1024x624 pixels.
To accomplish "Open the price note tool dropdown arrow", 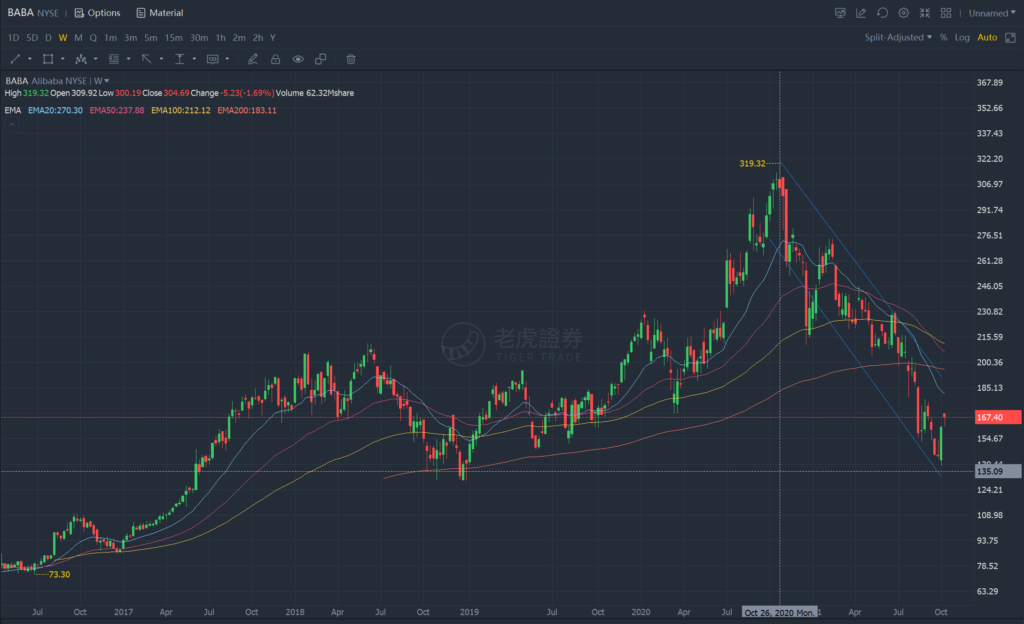I will point(227,59).
